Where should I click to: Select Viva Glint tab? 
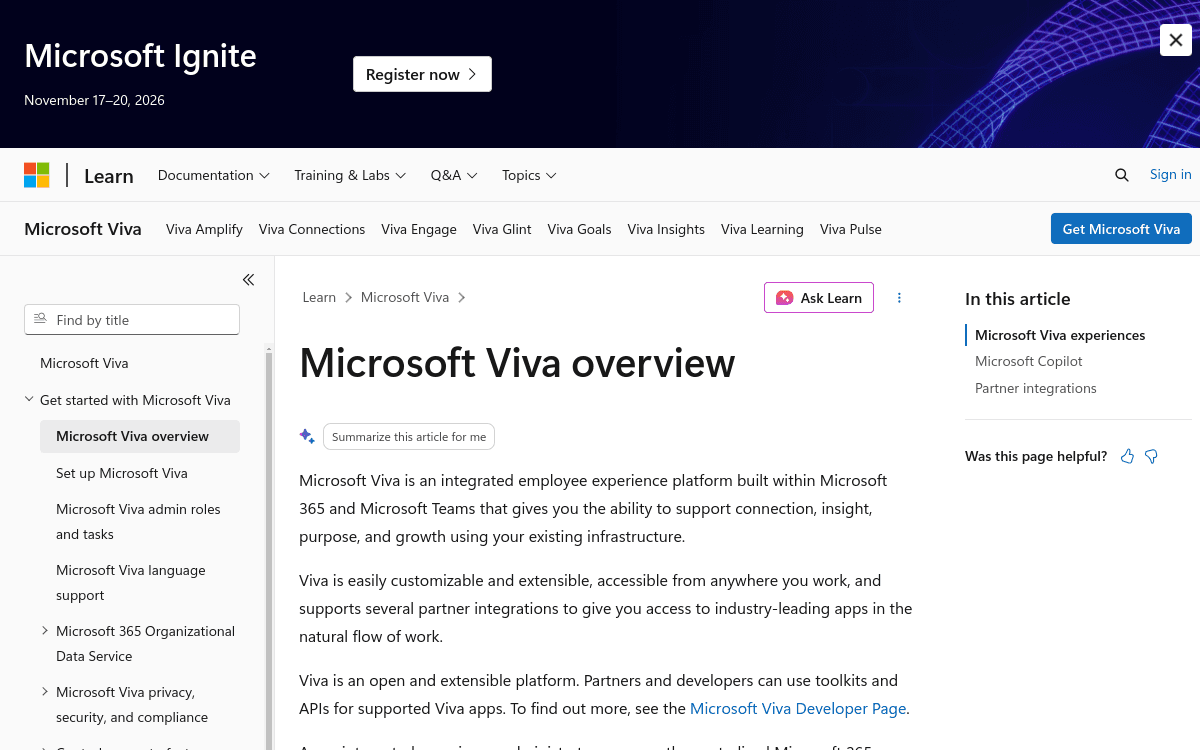(502, 229)
